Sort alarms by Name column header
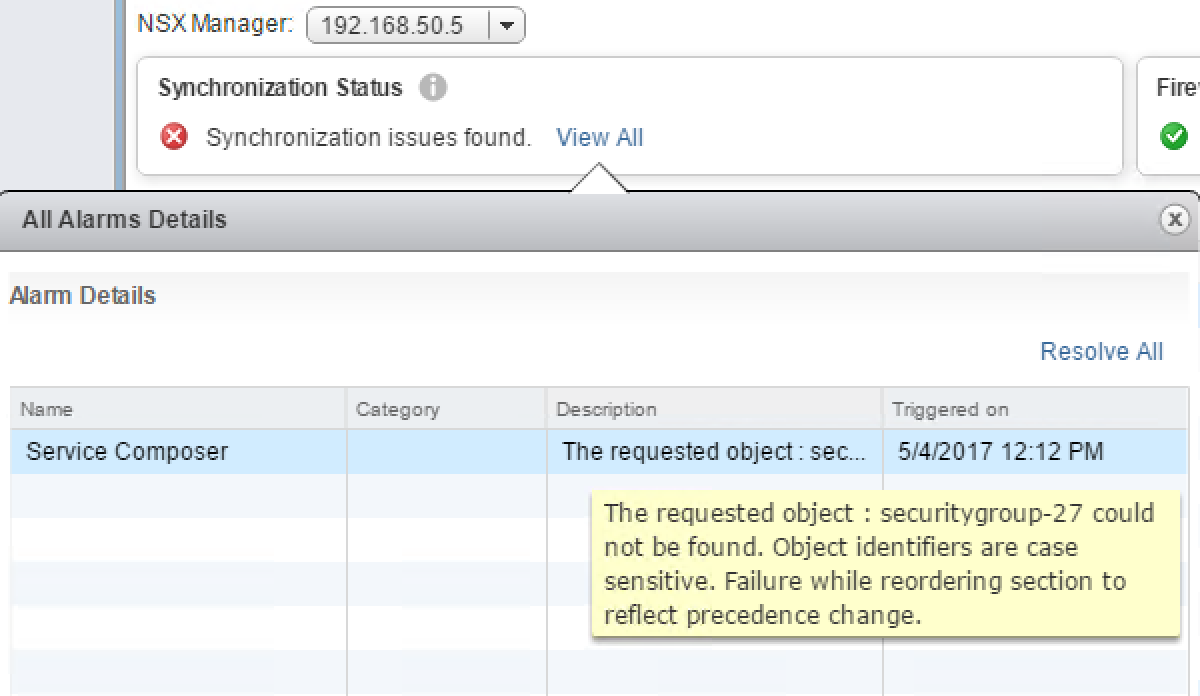Viewport: 1200px width, 696px height. click(47, 410)
